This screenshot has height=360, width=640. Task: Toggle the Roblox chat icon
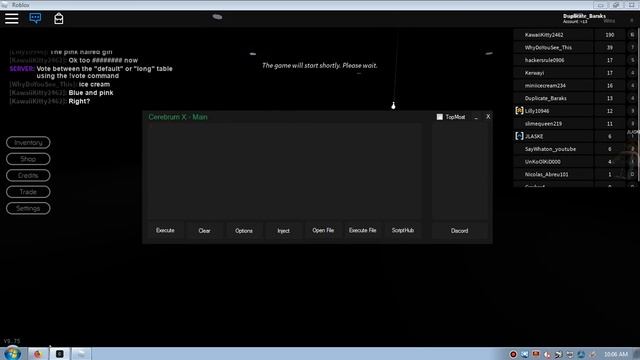[35, 18]
